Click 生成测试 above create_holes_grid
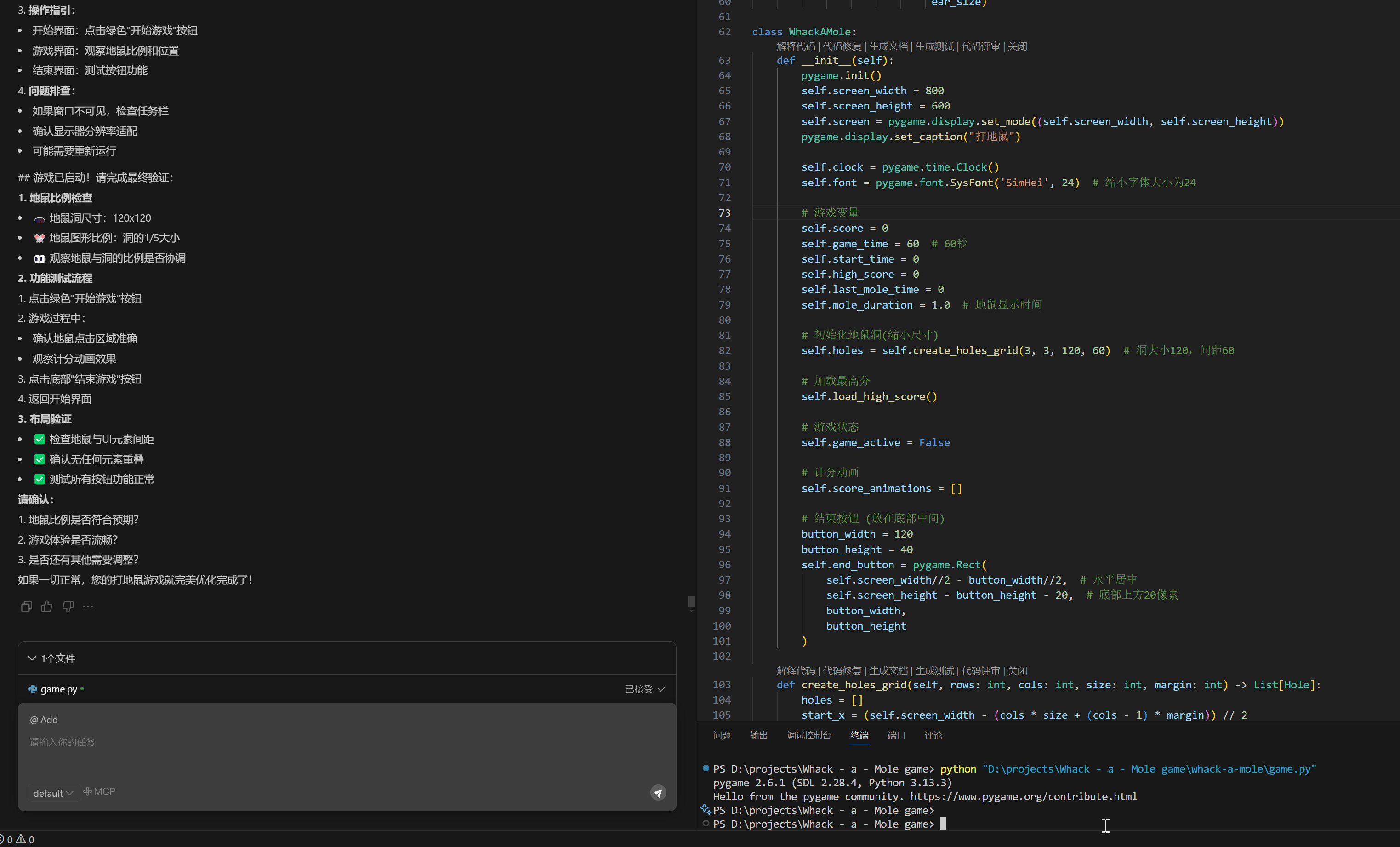This screenshot has width=1400, height=847. [935, 671]
